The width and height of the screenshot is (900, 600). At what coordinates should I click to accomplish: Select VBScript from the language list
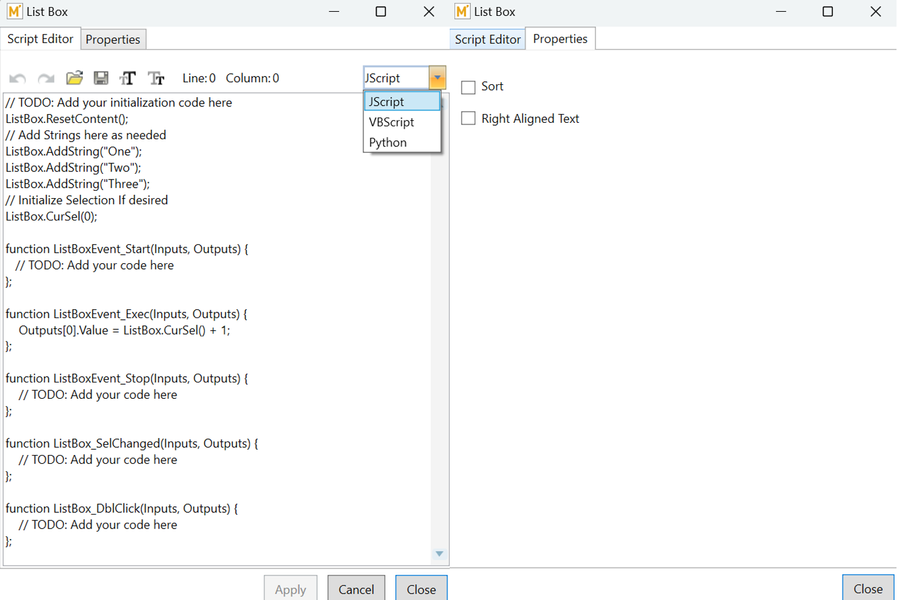point(391,122)
